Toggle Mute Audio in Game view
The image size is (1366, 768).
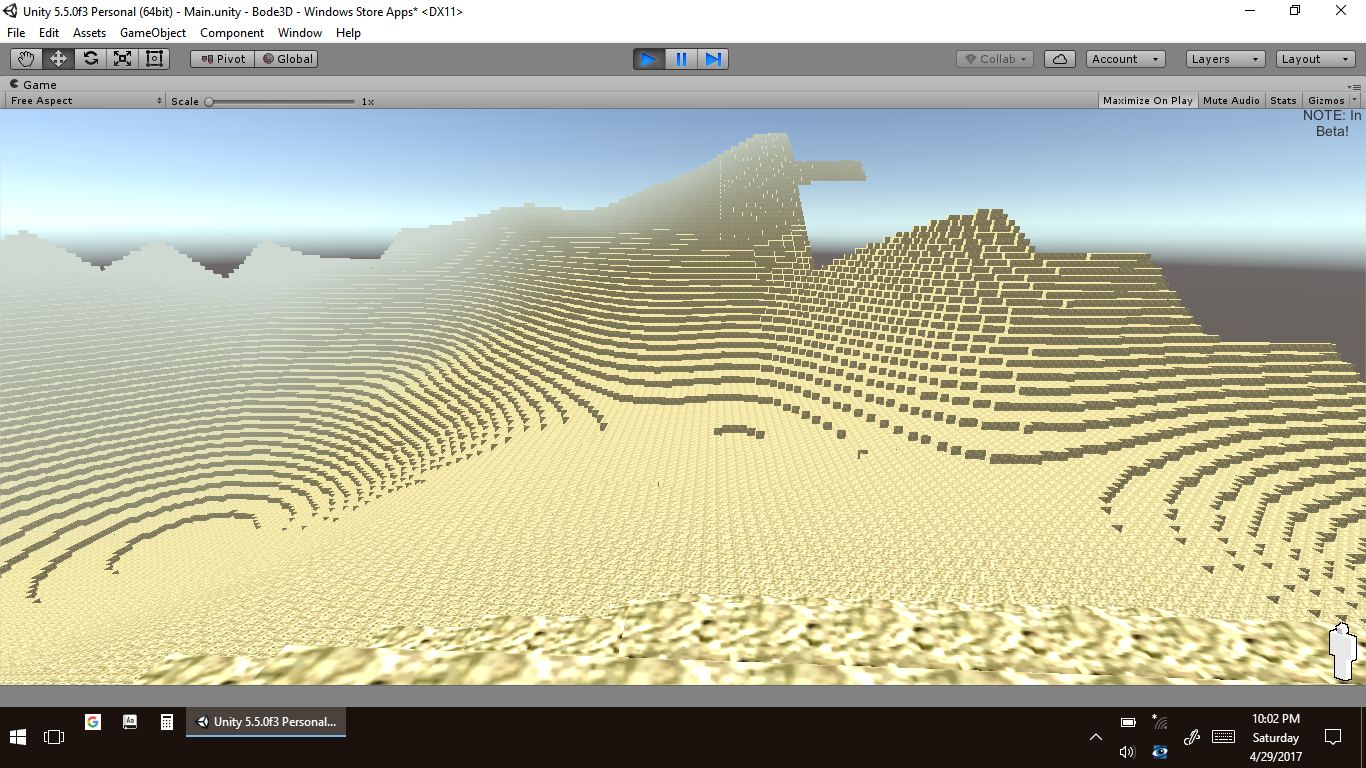[1231, 101]
